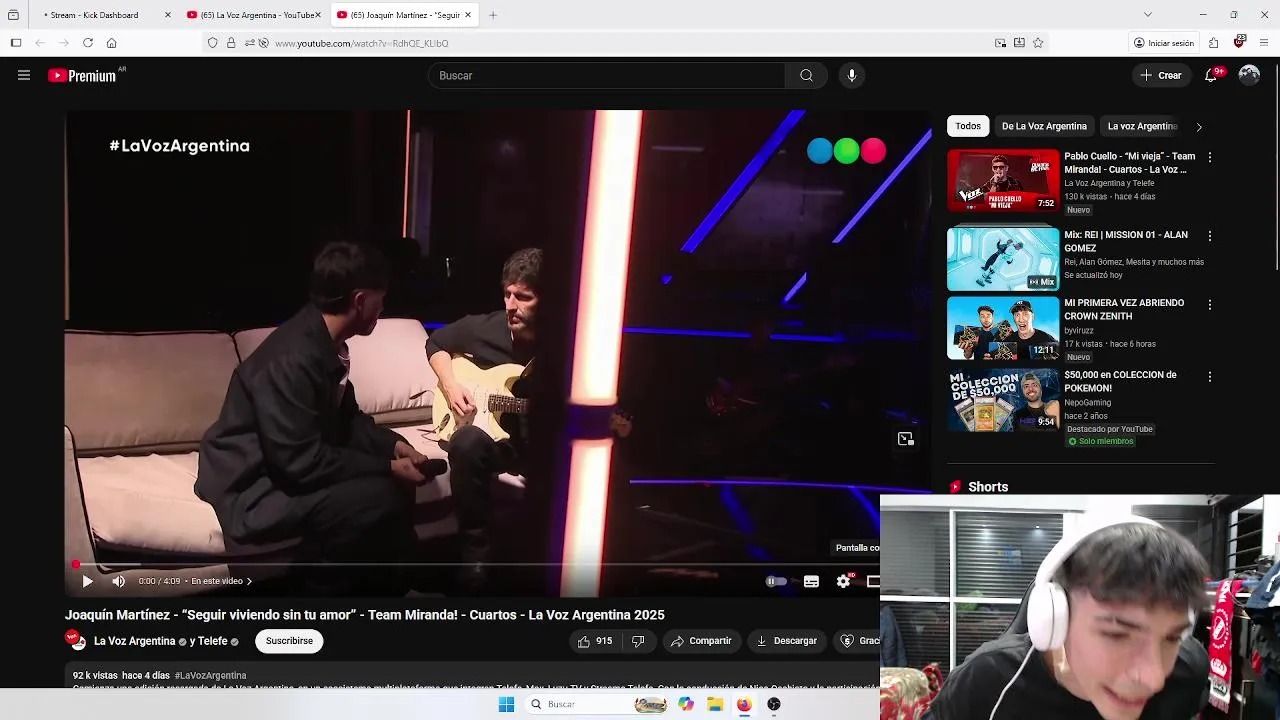Select the 'De La Voz Argentina' chip
Viewport: 1280px width, 720px height.
tap(1044, 126)
